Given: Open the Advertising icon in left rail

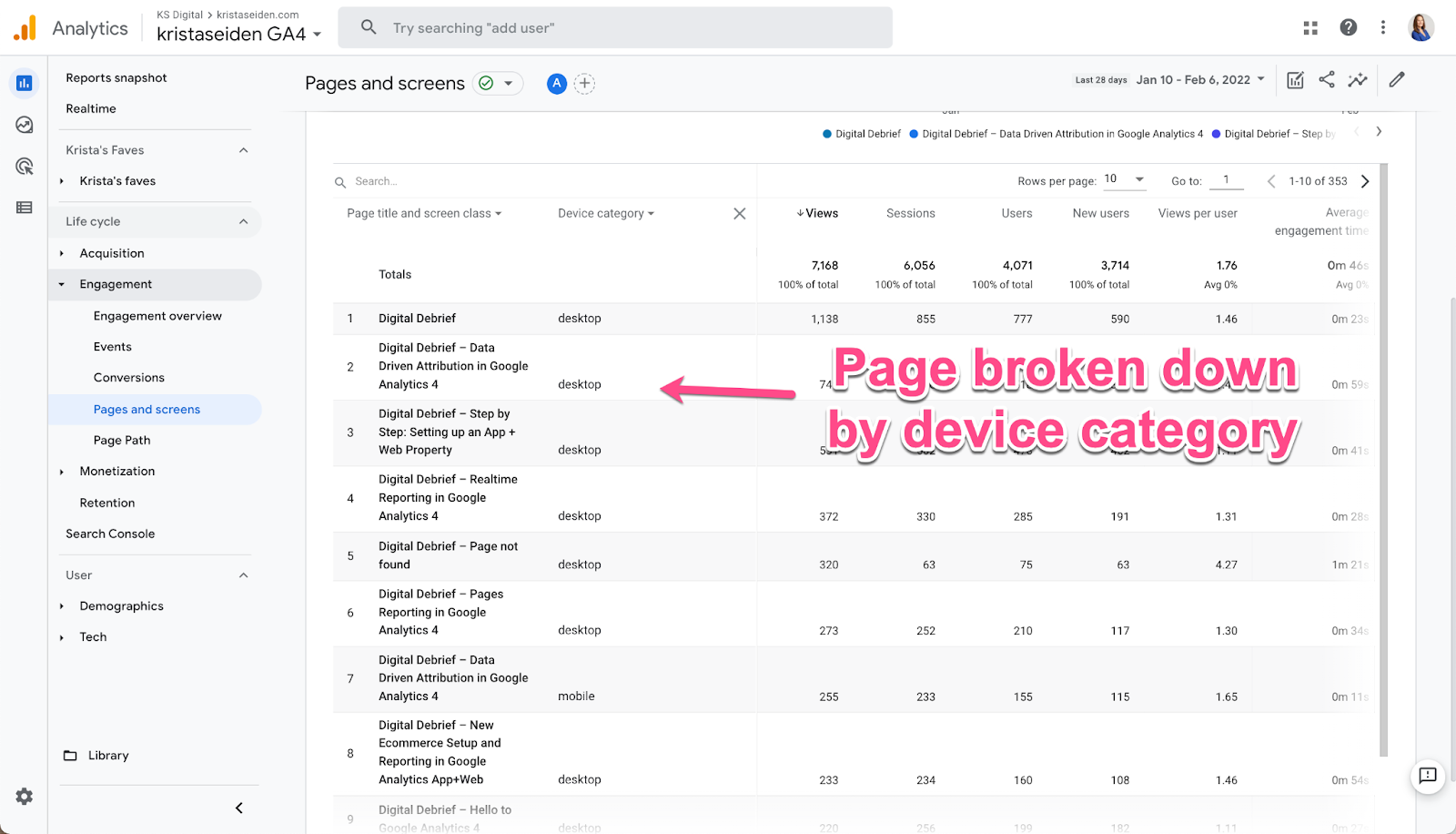Looking at the screenshot, I should point(25,166).
